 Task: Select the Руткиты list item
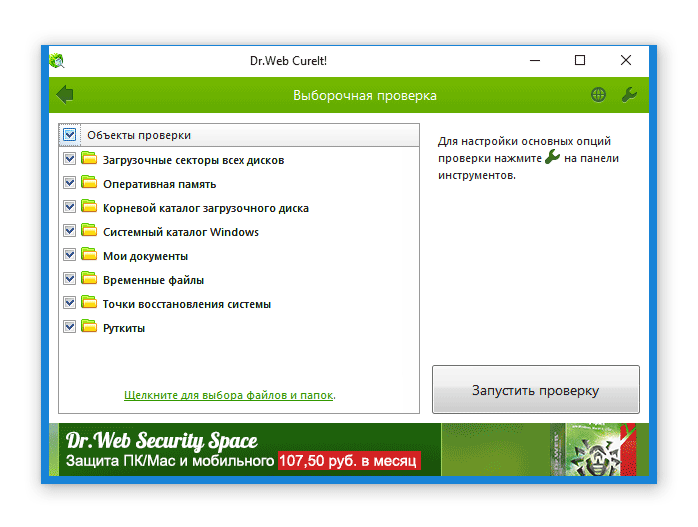coord(124,328)
